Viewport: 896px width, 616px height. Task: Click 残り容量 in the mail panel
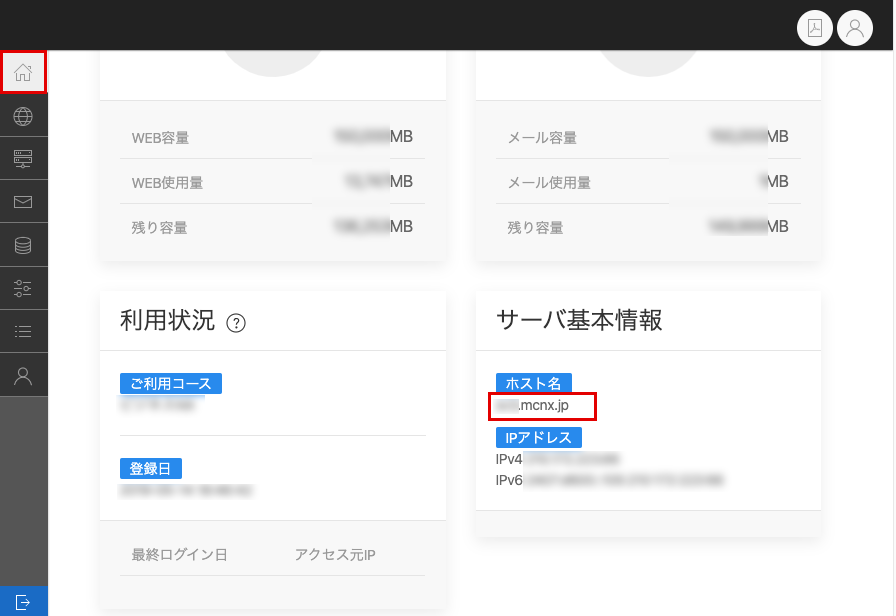pos(535,227)
